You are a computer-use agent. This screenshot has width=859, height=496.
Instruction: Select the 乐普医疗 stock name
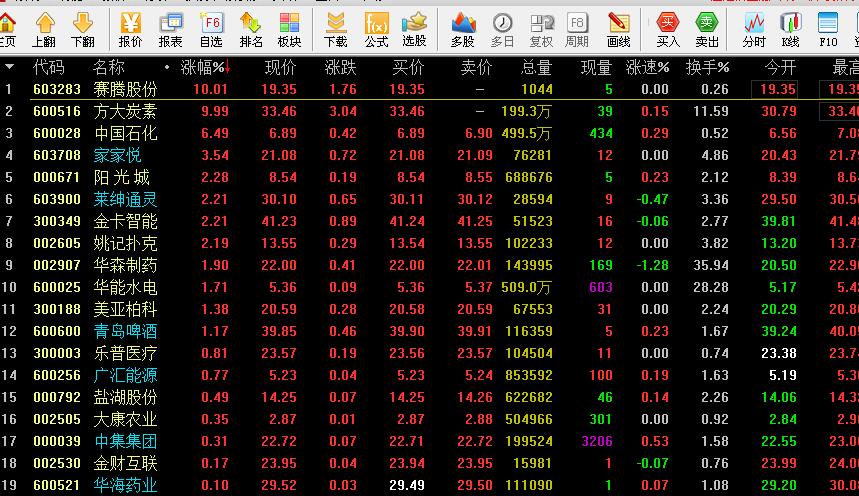point(125,353)
